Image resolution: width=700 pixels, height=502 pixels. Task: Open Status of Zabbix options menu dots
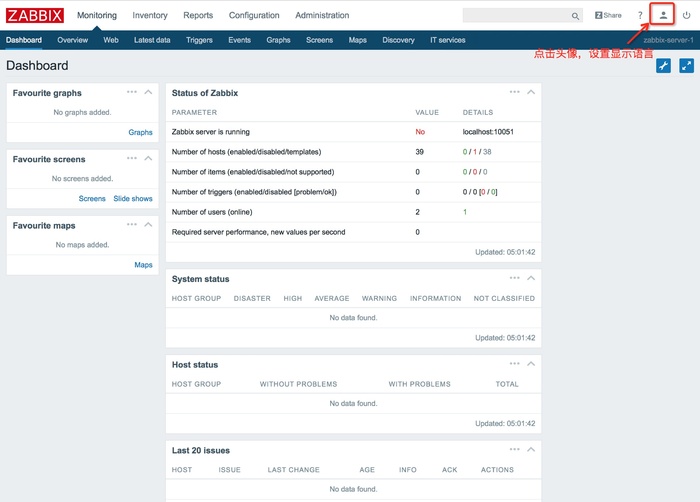tap(515, 92)
